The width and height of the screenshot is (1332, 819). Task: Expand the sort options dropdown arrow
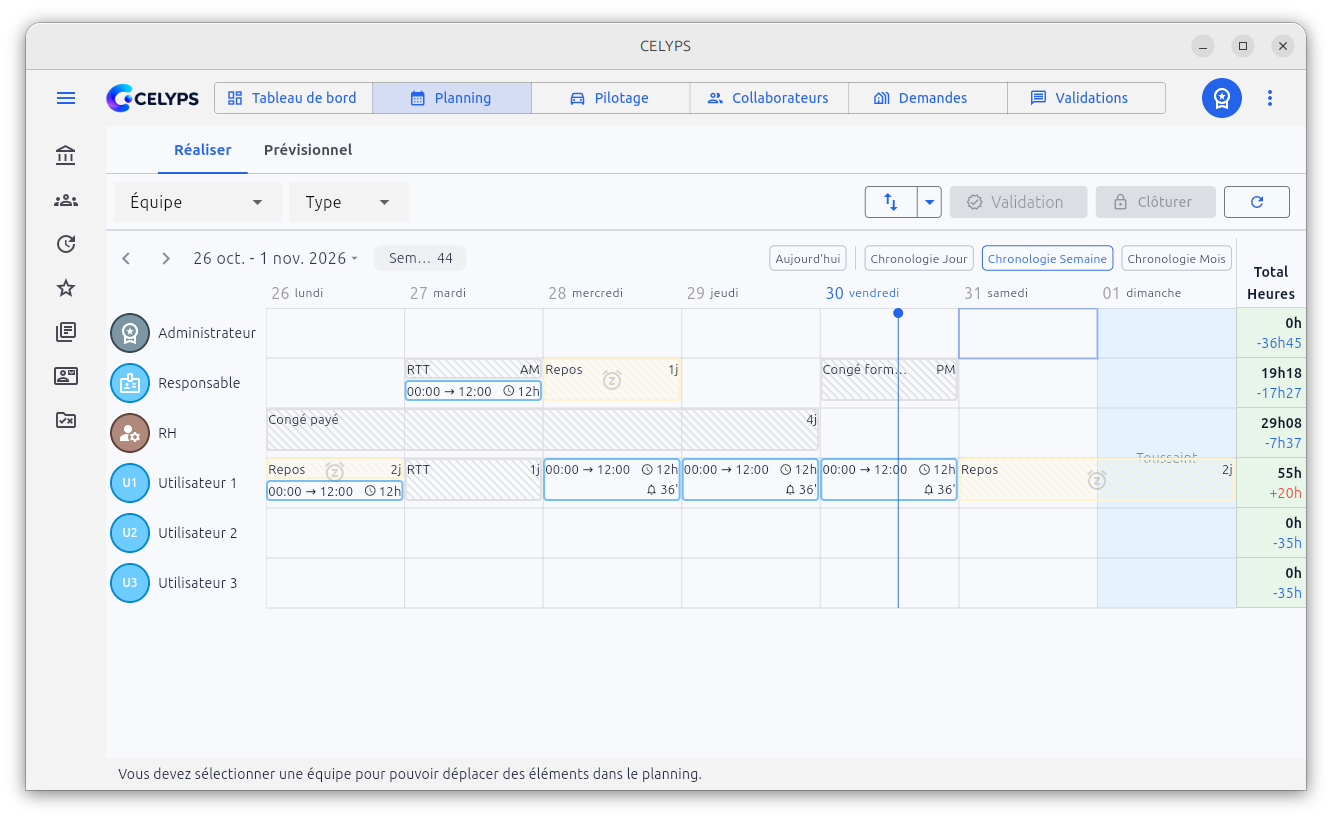point(930,202)
